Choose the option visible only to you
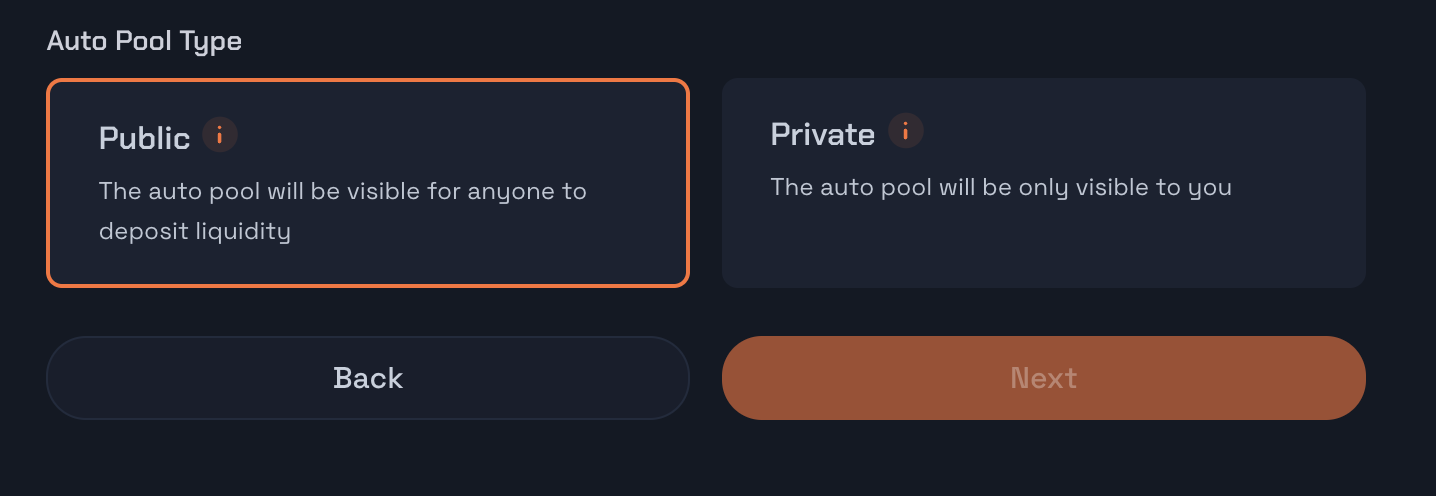 1044,183
